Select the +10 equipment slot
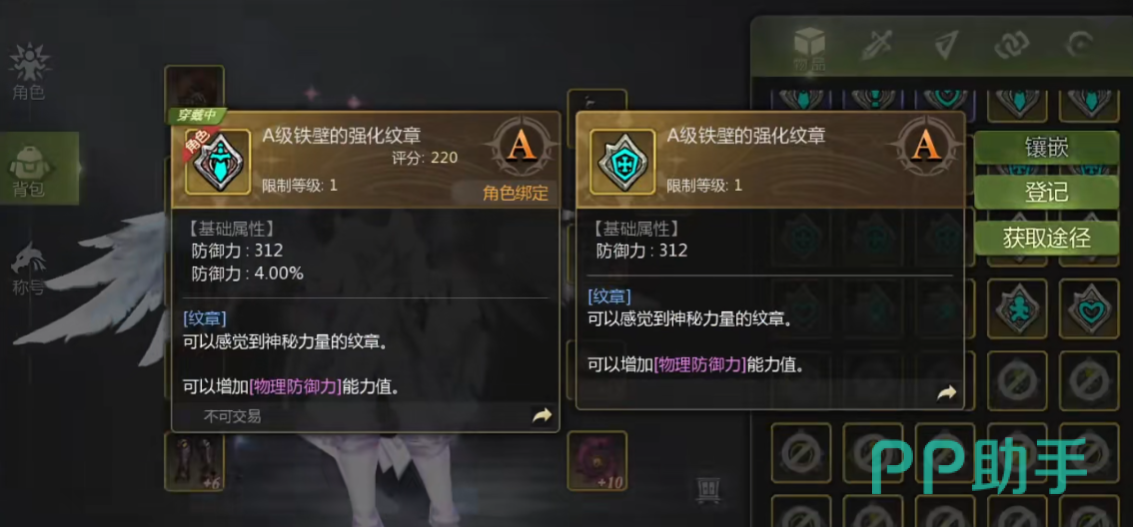Screen dimensions: 1133x527 point(597,461)
